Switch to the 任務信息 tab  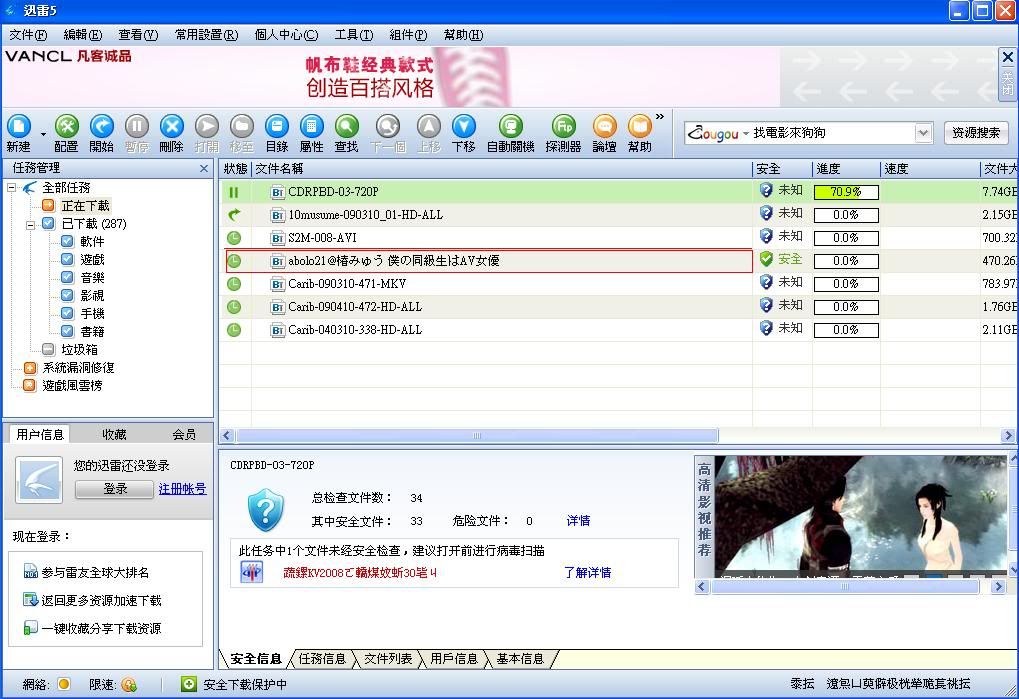[322, 659]
